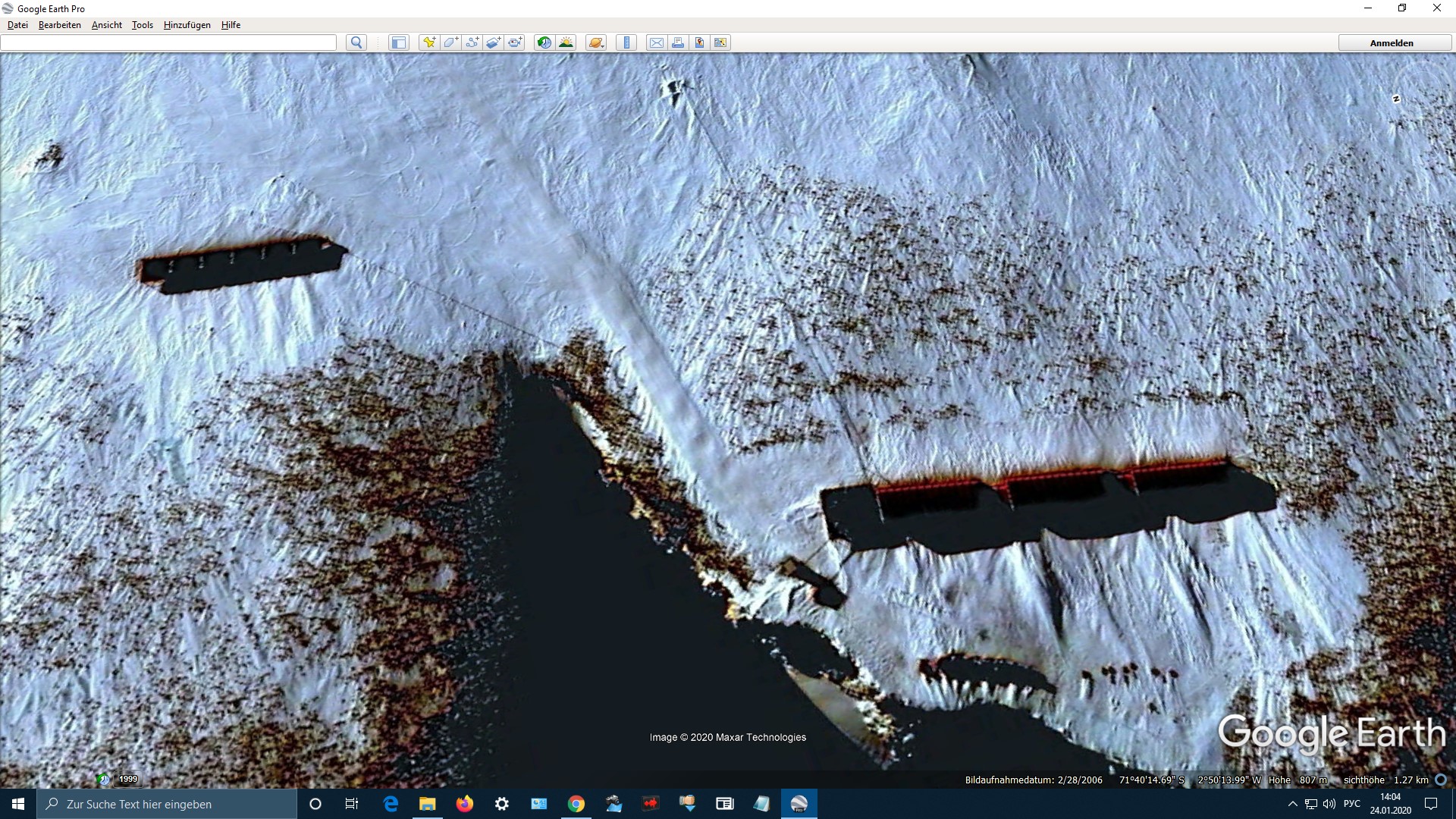Open the Ansicht menu
The image size is (1456, 819).
click(x=106, y=25)
